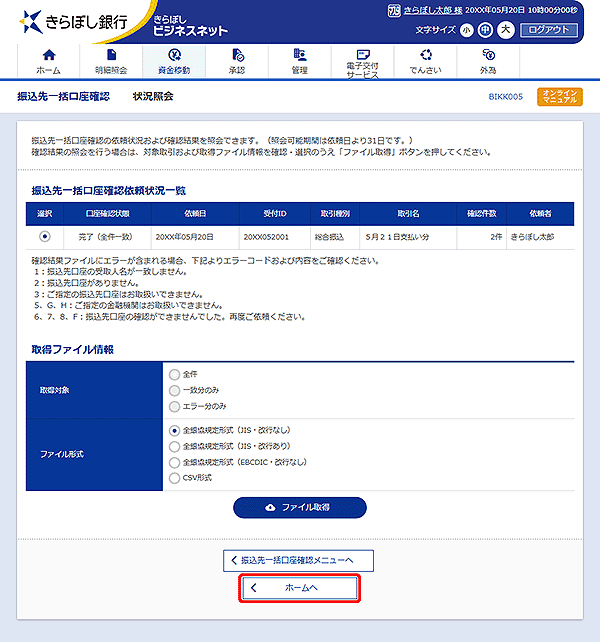Image resolution: width=600 pixels, height=642 pixels.
Task: Choose 全銀協規定形式 (JIS・改行なし)
Action: click(x=174, y=431)
